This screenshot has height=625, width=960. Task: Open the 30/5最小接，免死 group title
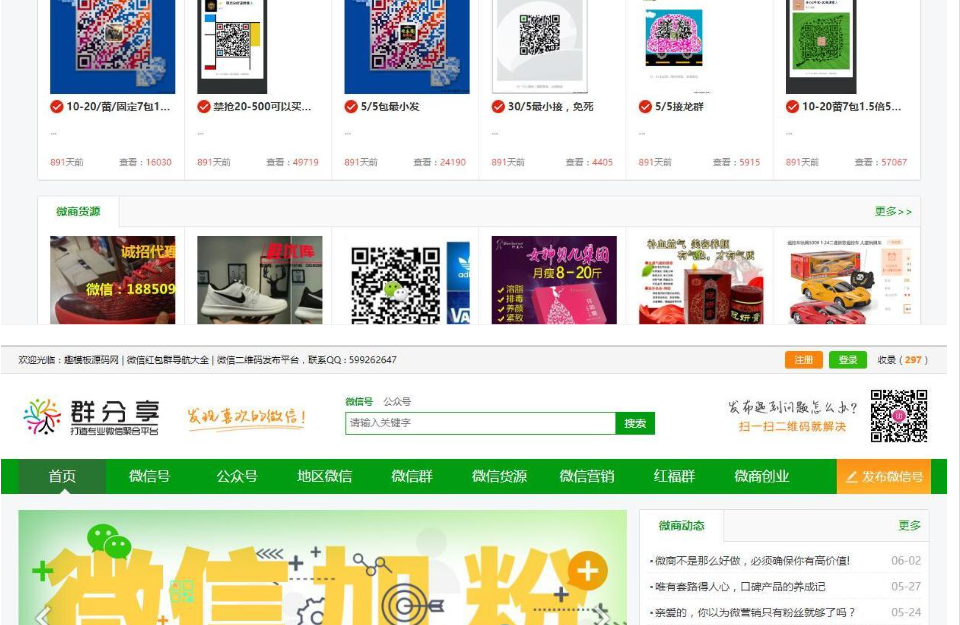pos(550,107)
